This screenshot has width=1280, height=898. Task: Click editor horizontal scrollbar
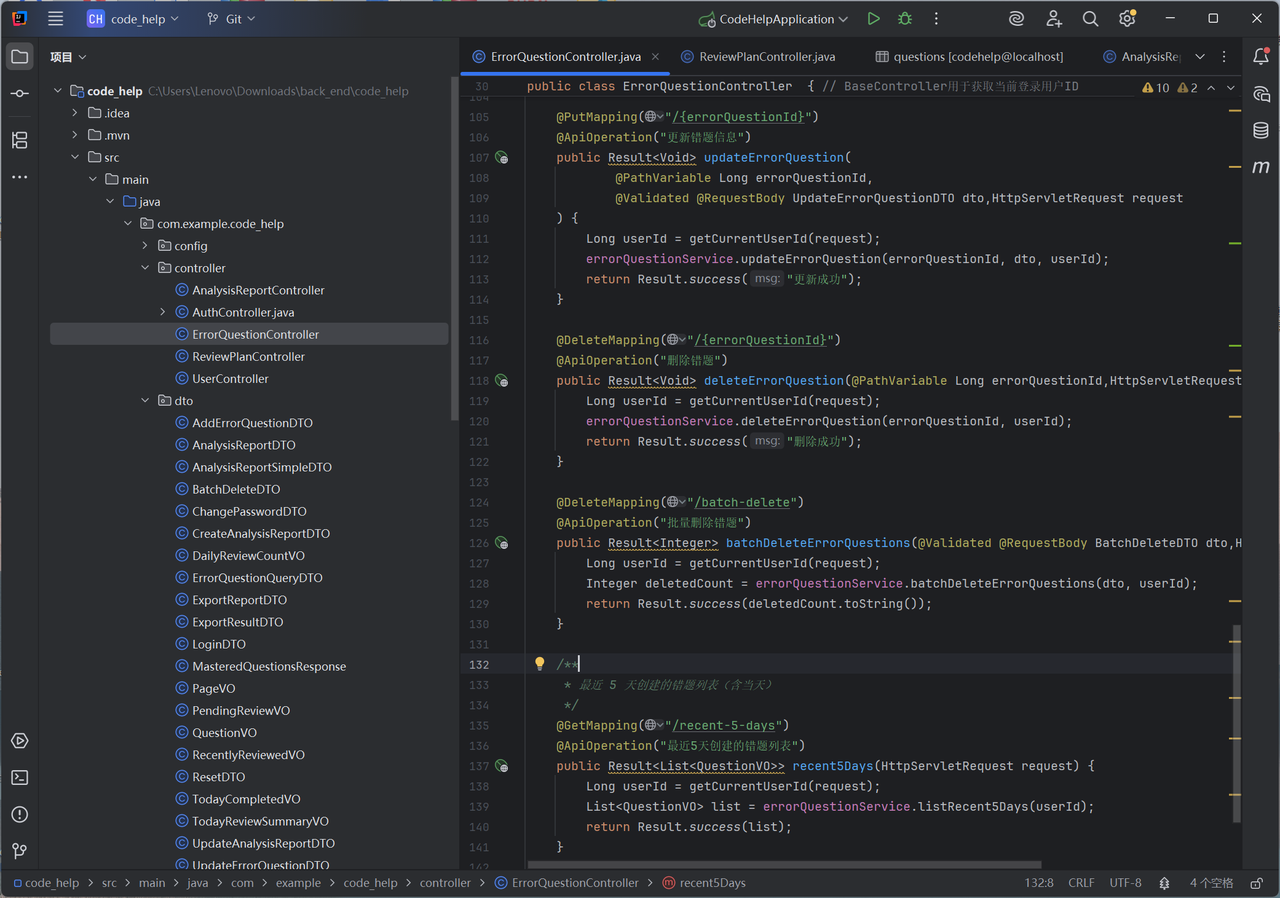(784, 865)
